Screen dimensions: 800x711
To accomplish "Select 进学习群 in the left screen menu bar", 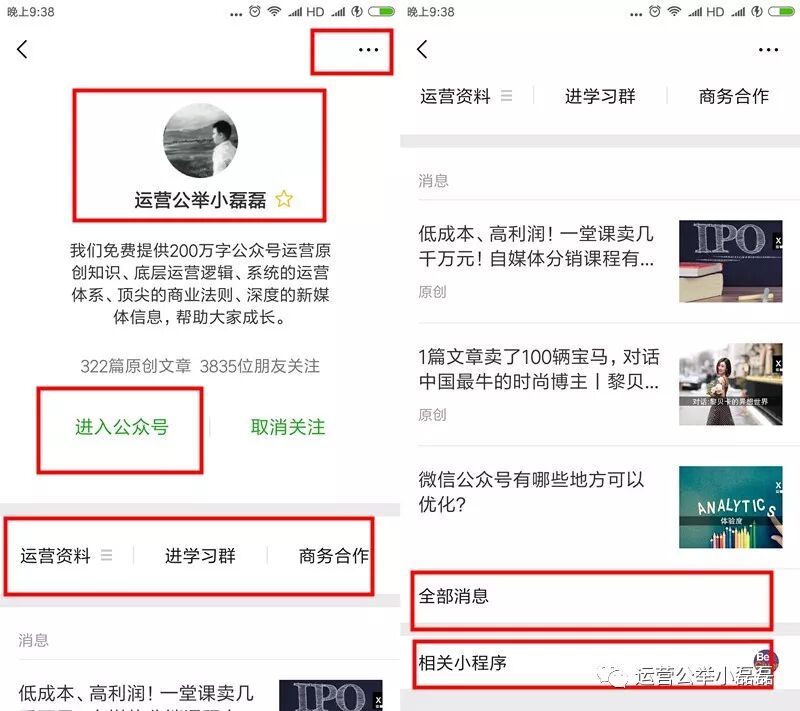I will tap(200, 556).
